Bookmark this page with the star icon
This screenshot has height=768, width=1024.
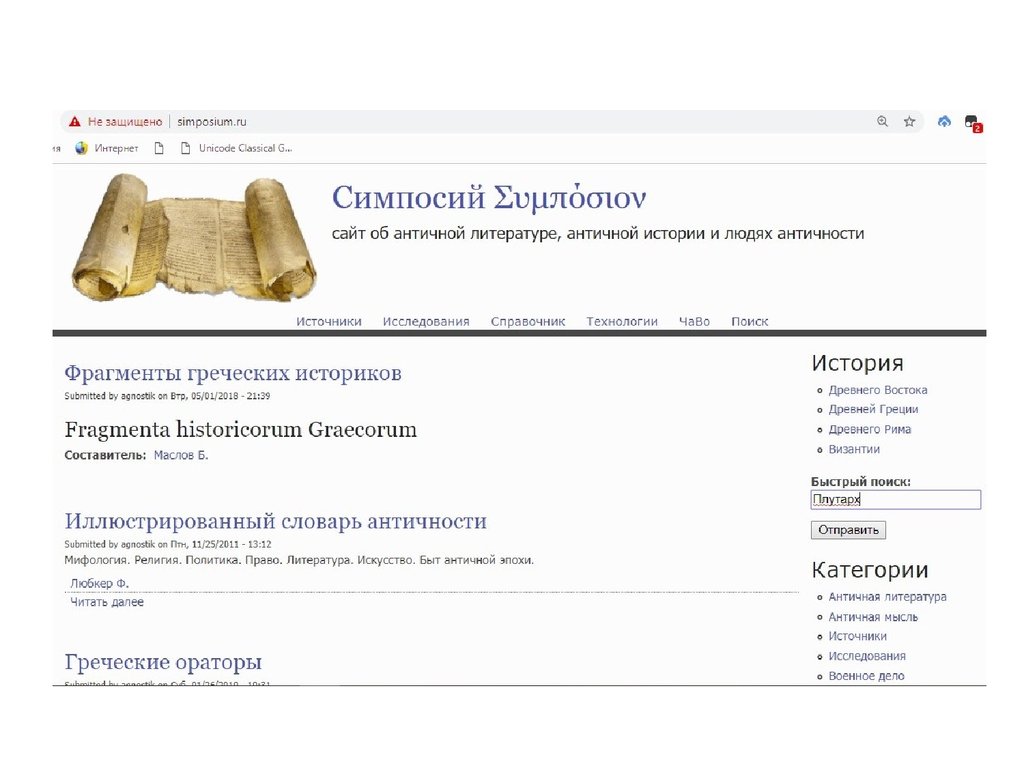(909, 122)
